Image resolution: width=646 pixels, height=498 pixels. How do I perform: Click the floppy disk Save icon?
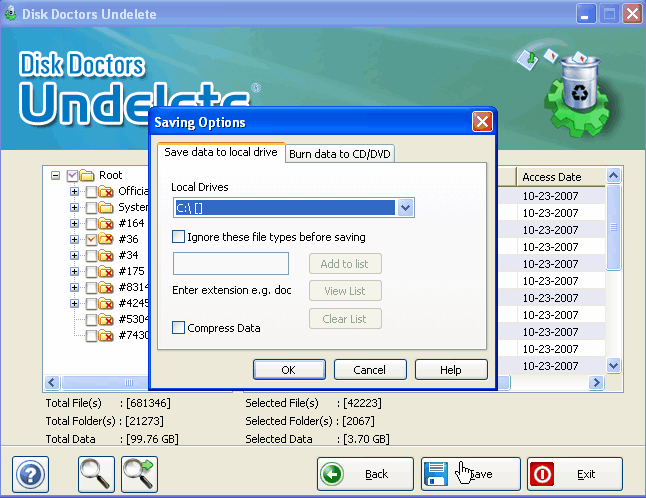436,474
